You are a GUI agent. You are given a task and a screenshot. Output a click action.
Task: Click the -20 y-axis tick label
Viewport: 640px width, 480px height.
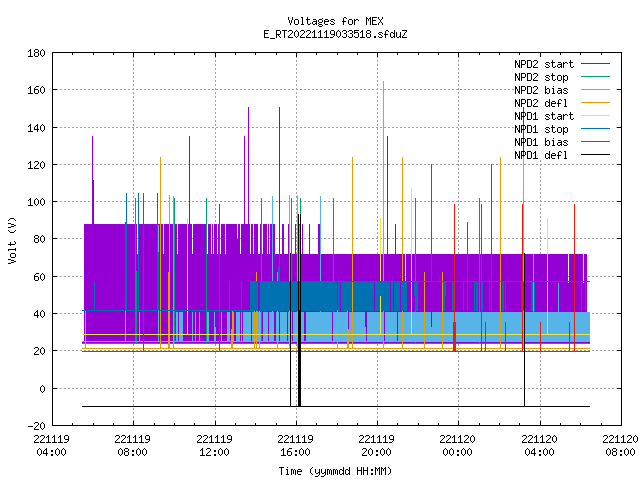pos(36,426)
